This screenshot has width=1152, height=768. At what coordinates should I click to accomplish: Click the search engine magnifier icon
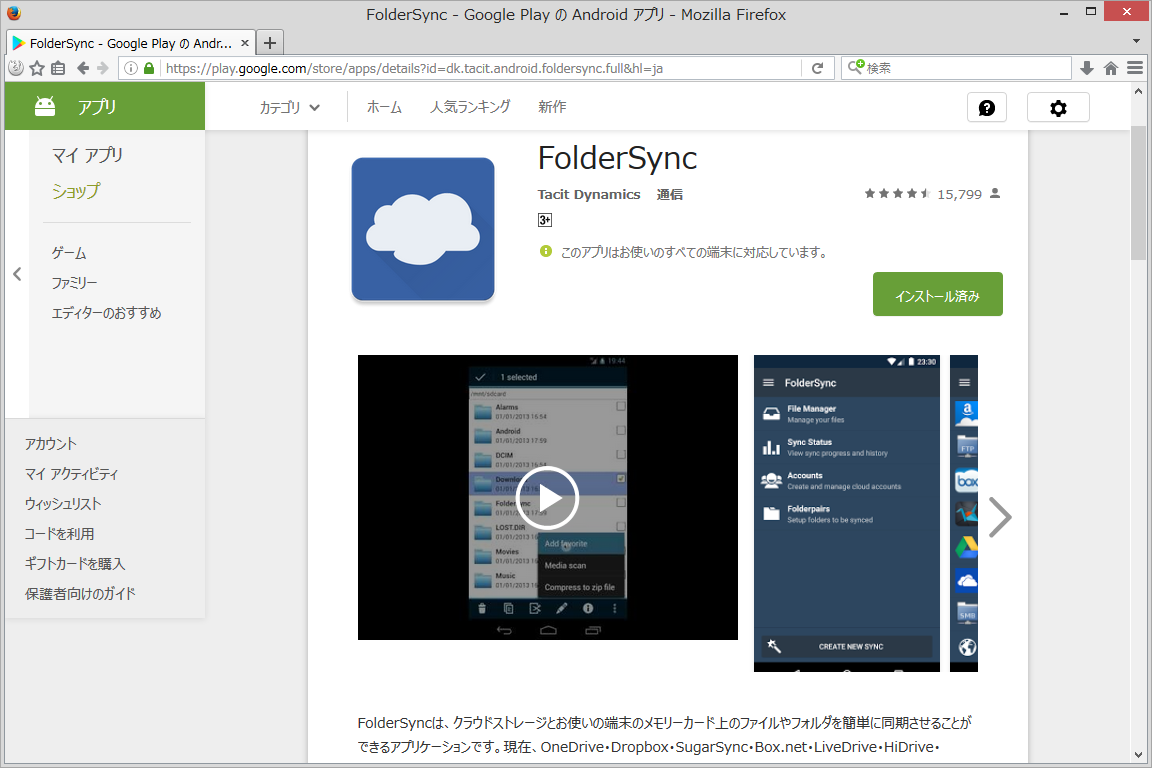(856, 68)
